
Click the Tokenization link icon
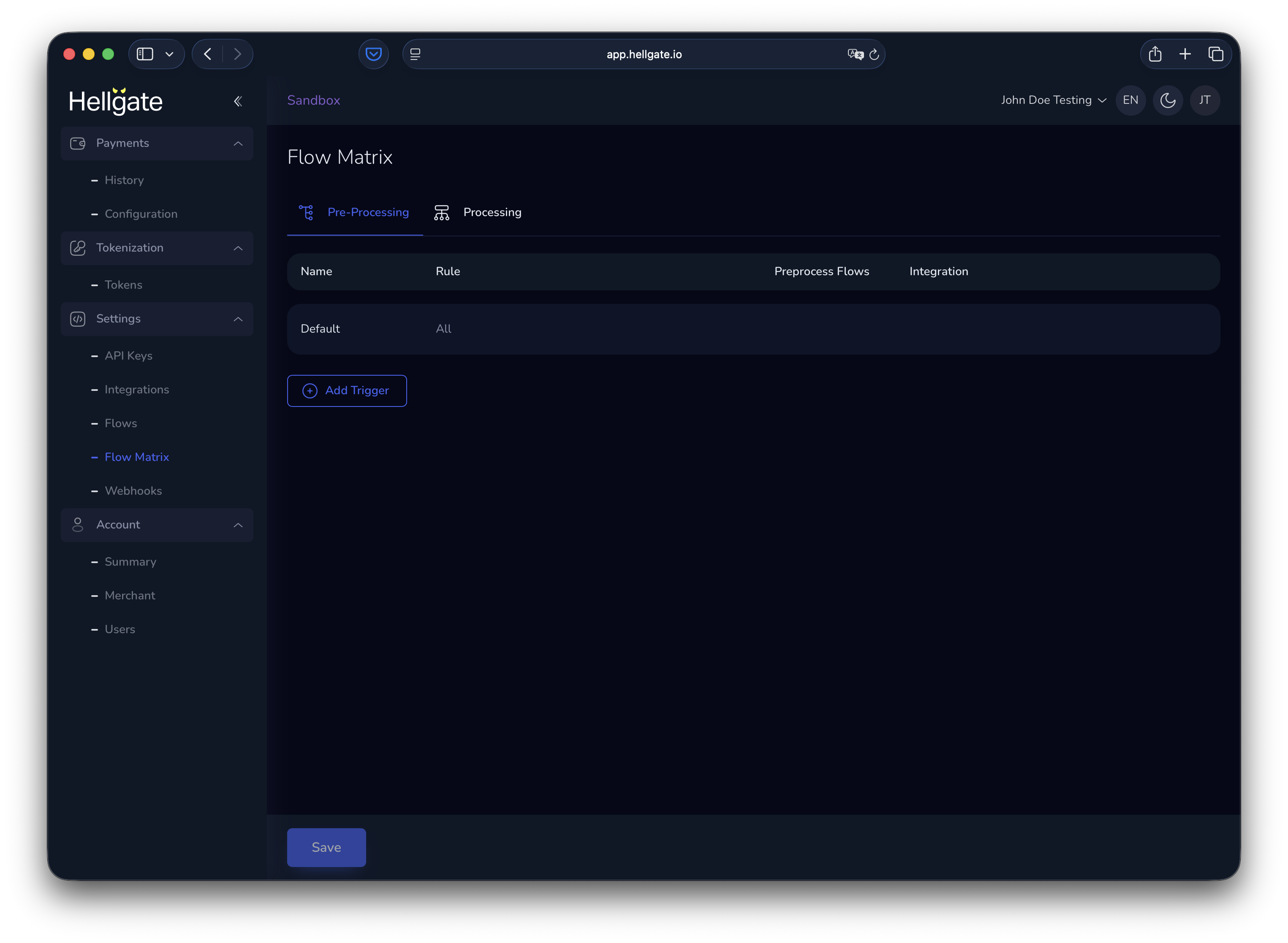coord(78,248)
